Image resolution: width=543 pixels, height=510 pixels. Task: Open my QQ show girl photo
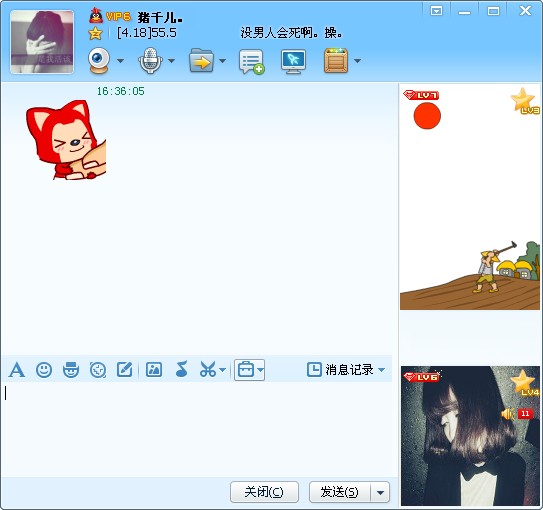(470, 436)
